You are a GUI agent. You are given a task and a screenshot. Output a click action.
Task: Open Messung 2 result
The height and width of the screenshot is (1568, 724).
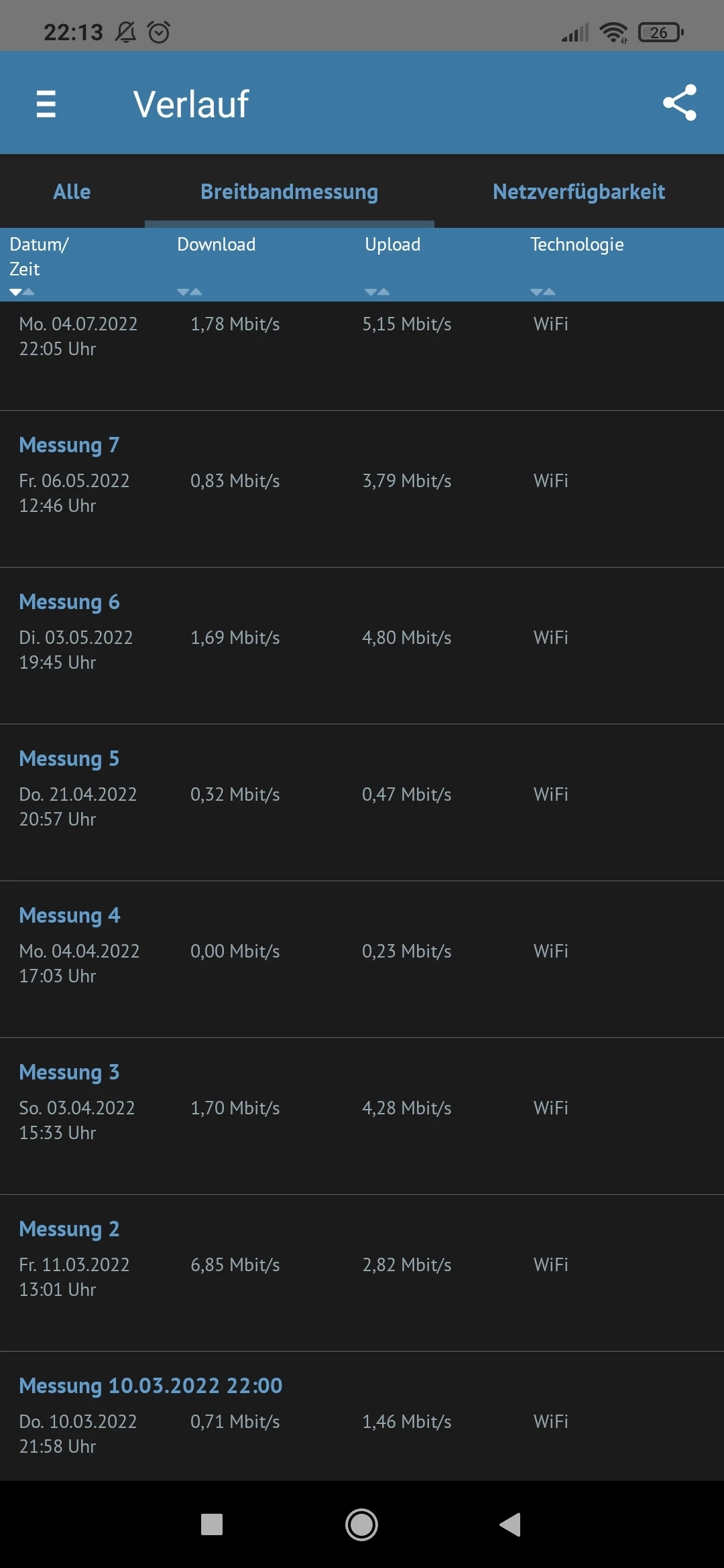point(70,1229)
